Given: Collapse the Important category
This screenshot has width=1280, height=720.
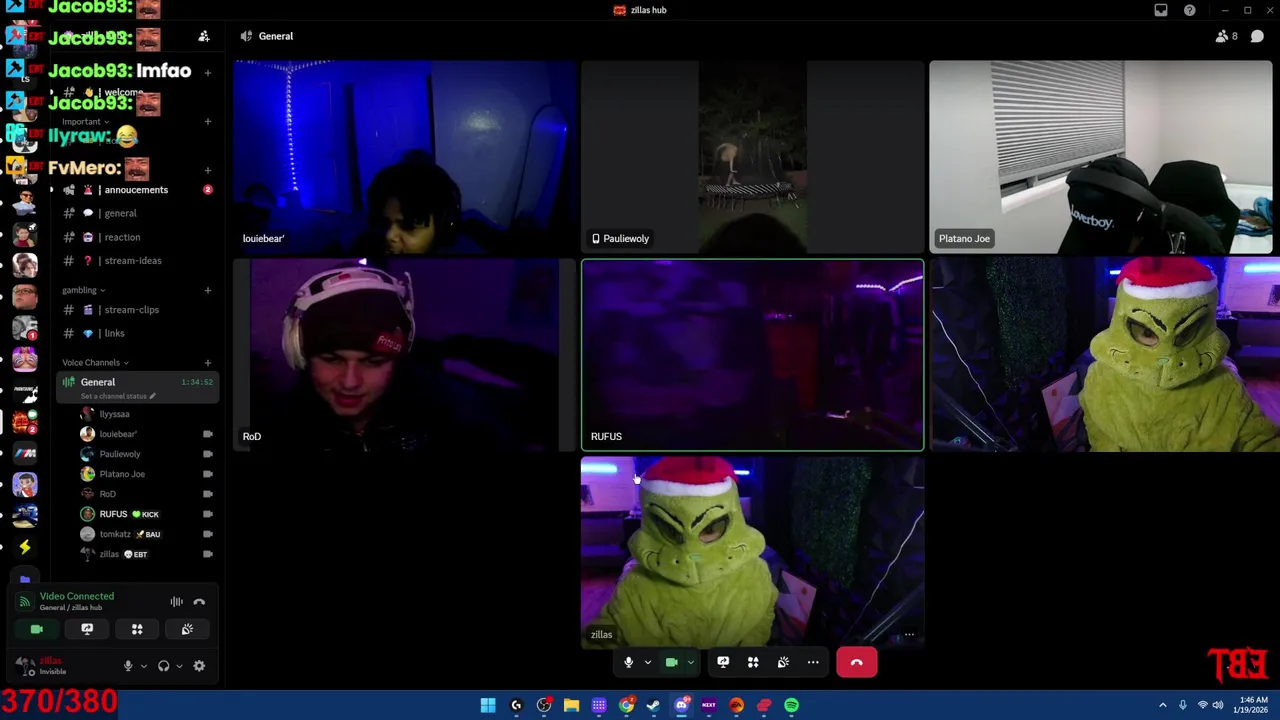Looking at the screenshot, I should (x=85, y=122).
